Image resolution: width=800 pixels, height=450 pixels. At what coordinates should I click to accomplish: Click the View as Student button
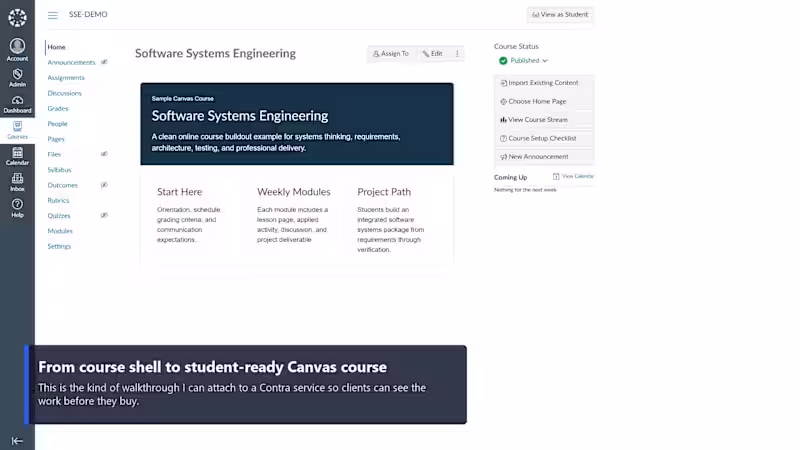(560, 14)
